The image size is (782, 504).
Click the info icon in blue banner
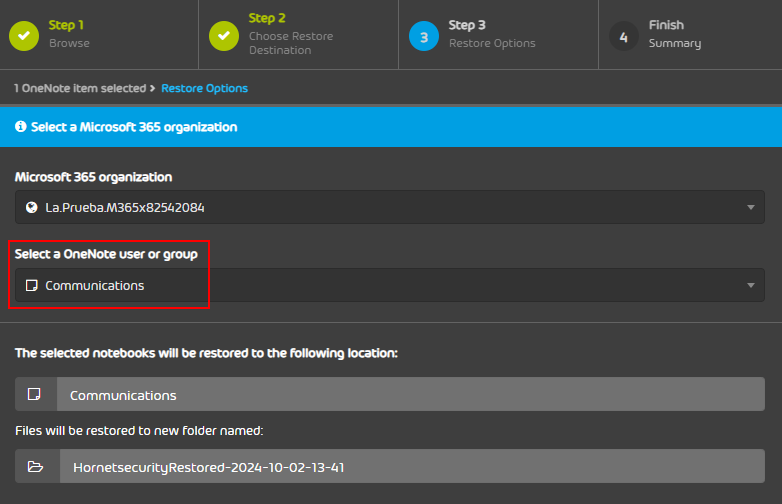21,127
